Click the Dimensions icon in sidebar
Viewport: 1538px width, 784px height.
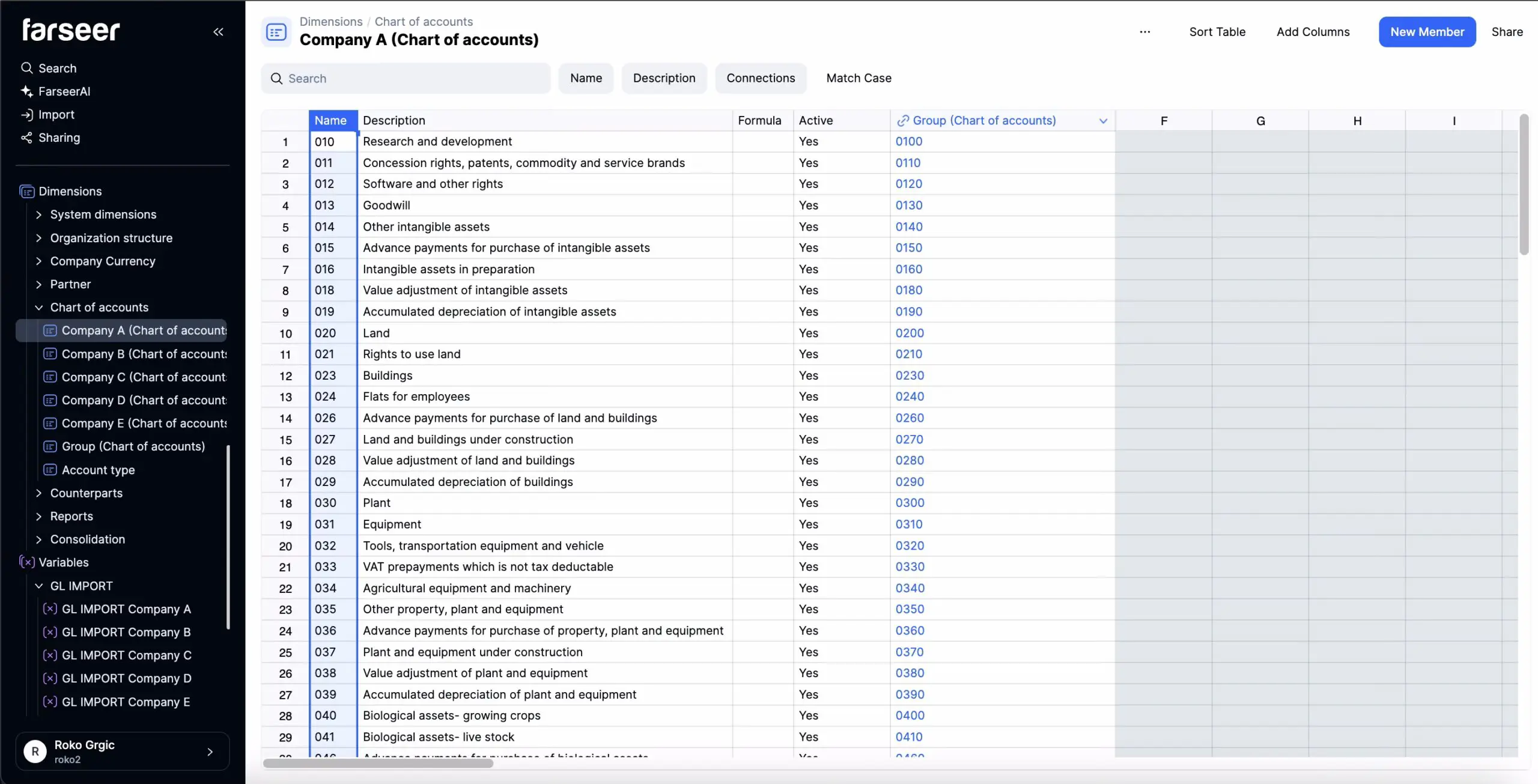27,192
